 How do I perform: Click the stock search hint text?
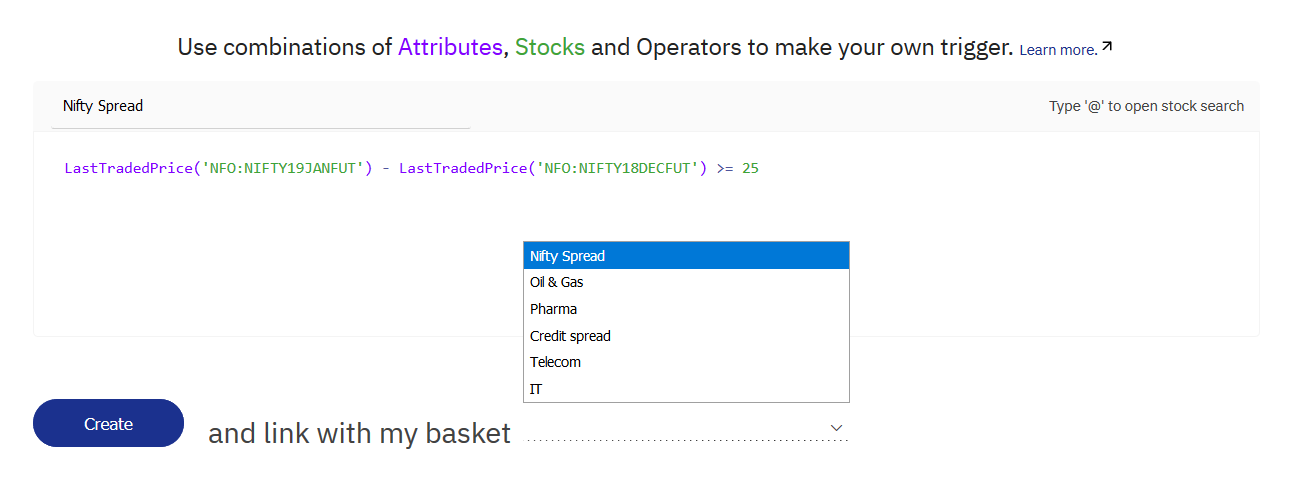pos(1146,106)
